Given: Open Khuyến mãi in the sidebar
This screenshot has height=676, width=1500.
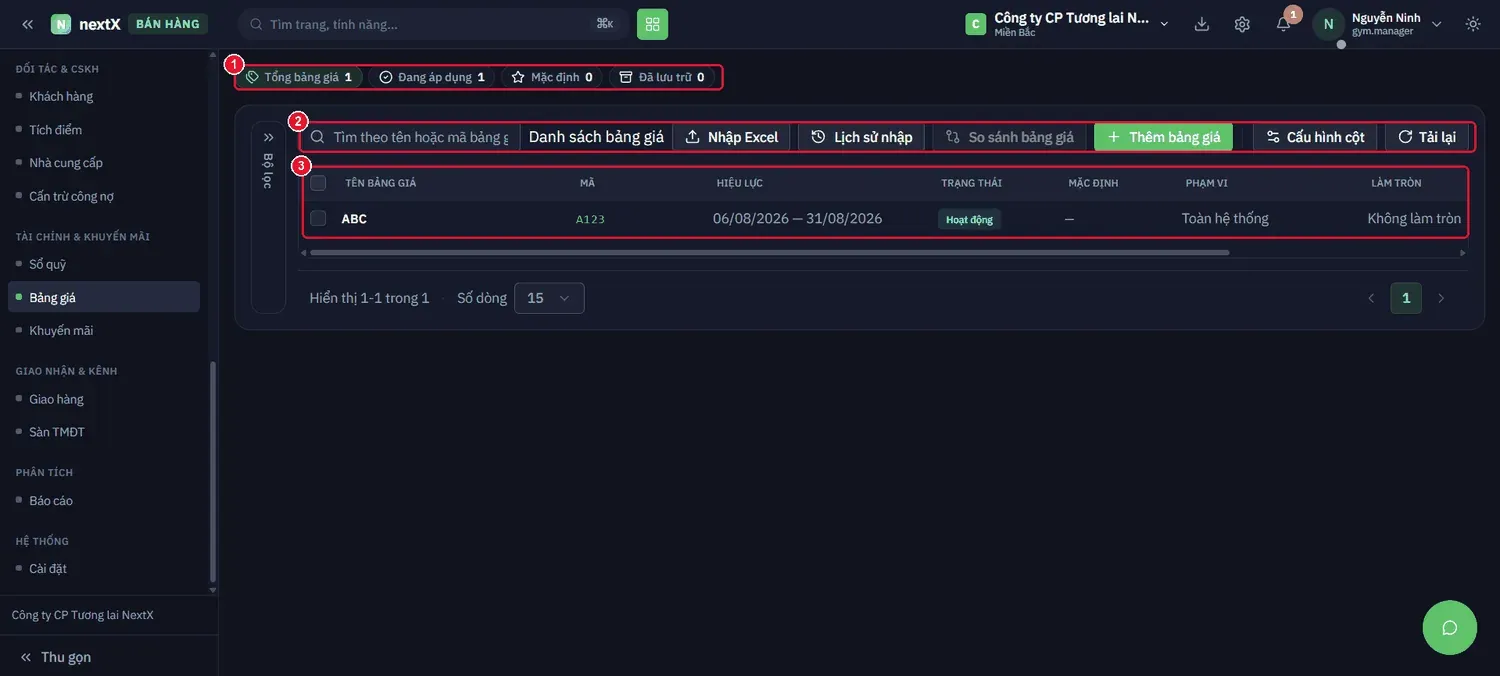Looking at the screenshot, I should [61, 330].
